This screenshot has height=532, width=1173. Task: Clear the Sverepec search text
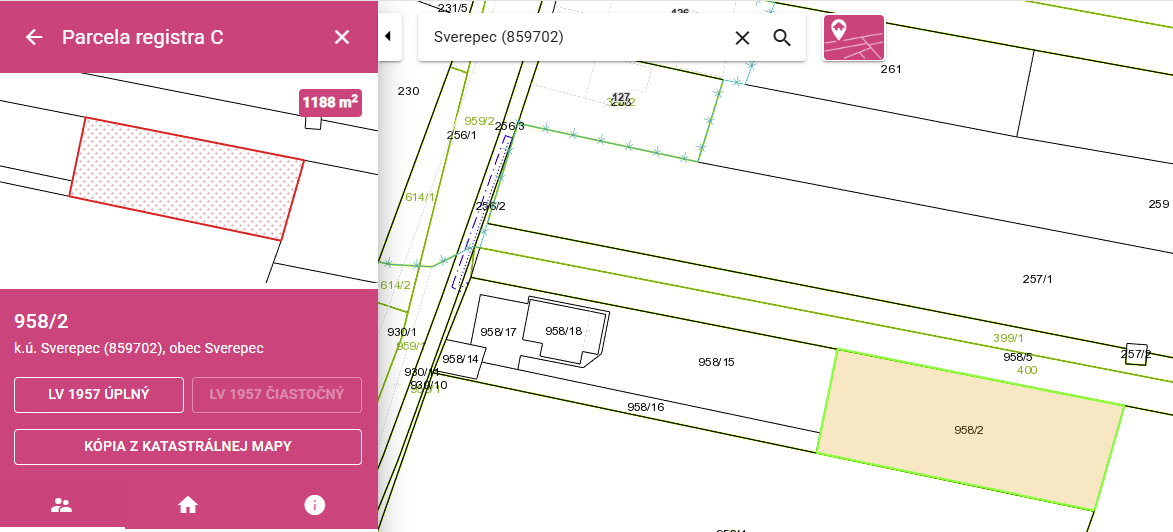(742, 37)
